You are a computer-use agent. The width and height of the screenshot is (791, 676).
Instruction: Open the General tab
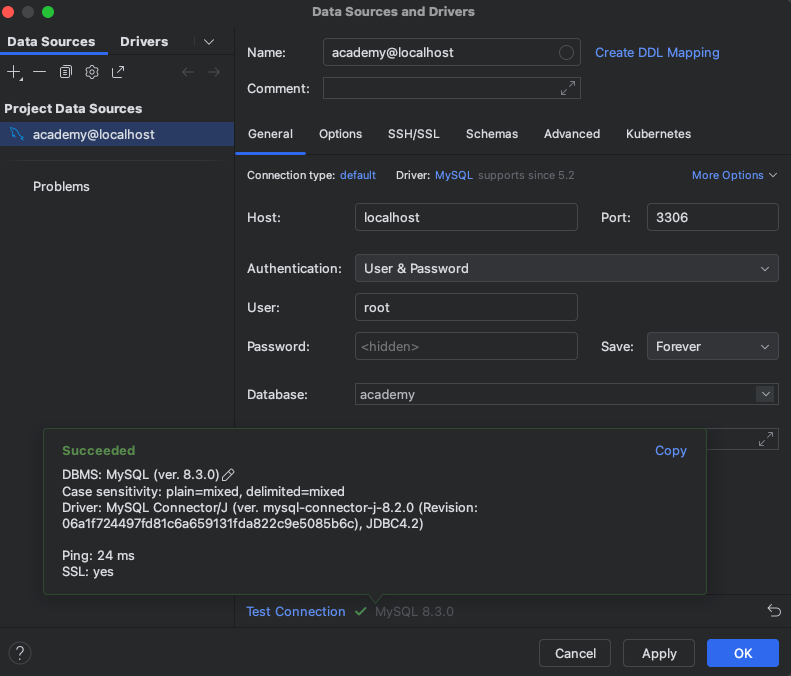(270, 134)
